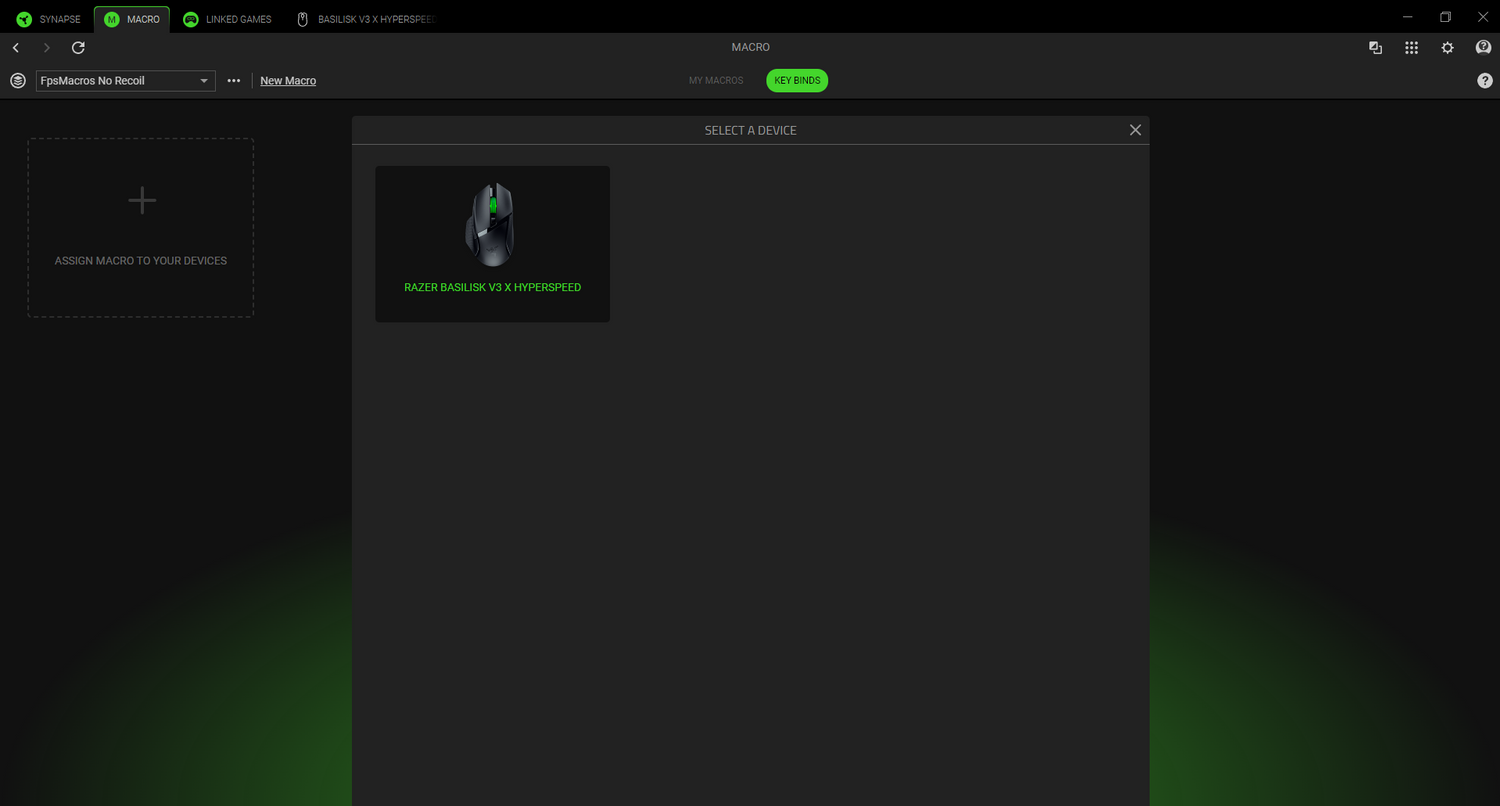
Task: Open the feedback icon at top right
Action: pos(1483,48)
